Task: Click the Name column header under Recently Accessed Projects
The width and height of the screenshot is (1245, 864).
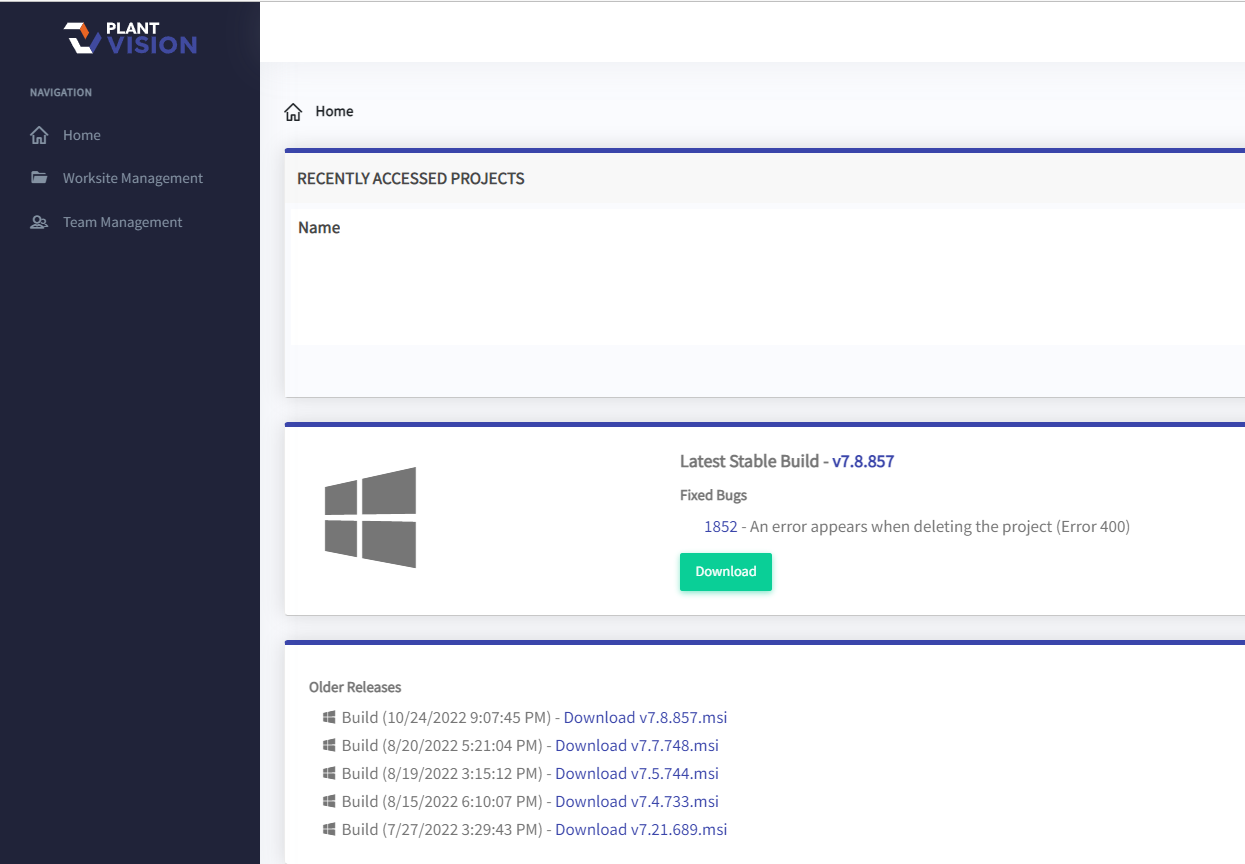Action: tap(318, 227)
